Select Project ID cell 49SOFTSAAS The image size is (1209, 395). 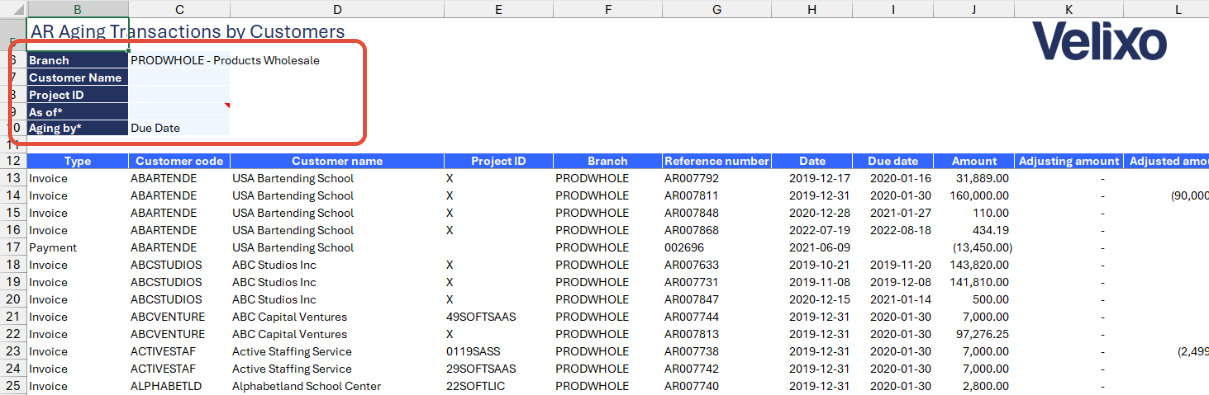pos(498,316)
